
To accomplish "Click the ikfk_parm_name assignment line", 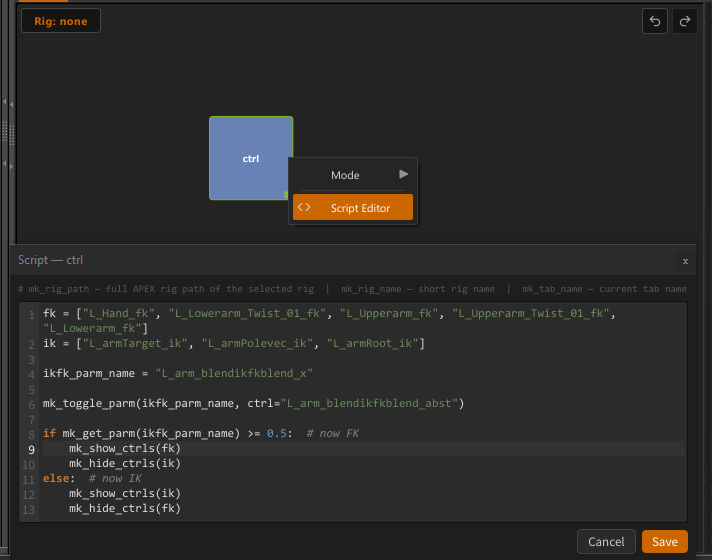I will pos(178,373).
